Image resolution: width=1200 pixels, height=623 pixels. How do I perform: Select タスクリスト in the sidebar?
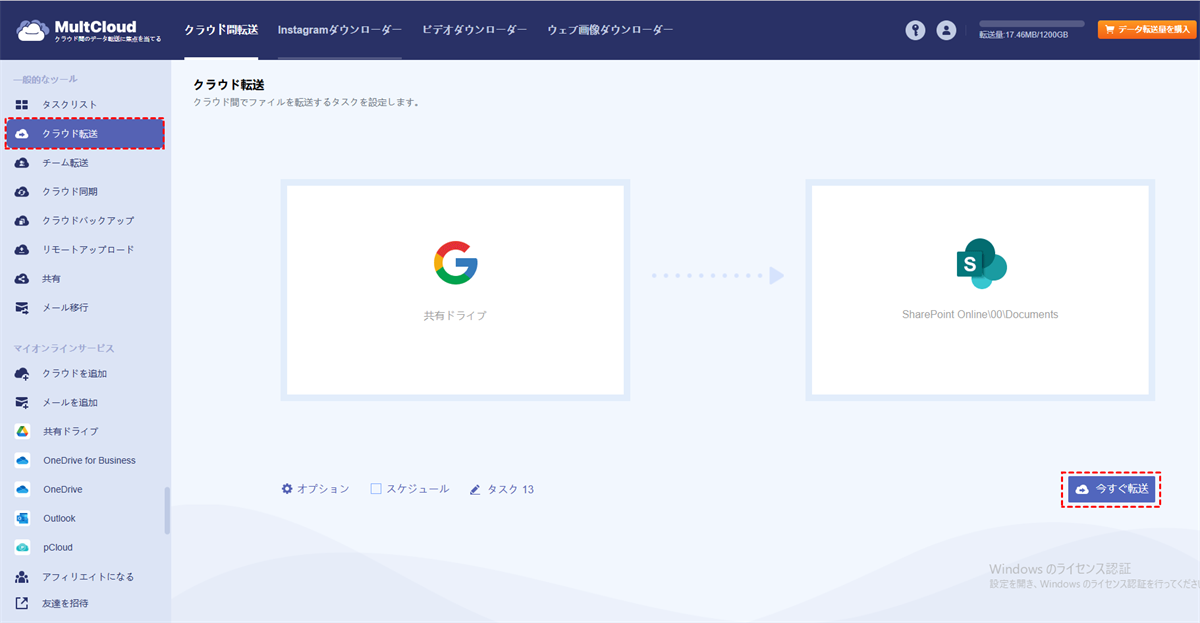click(70, 105)
